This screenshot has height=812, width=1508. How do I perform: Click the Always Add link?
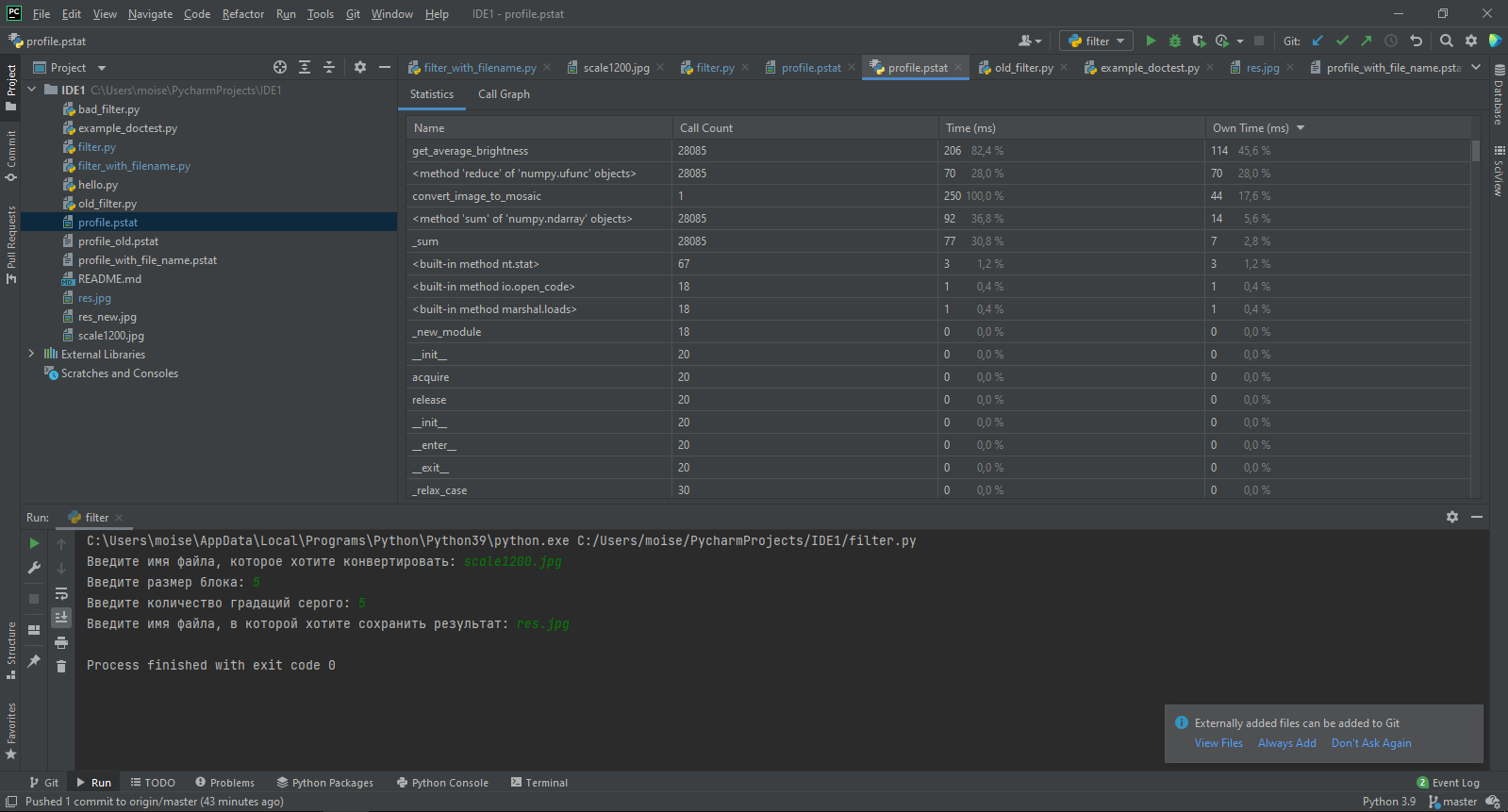coord(1286,743)
